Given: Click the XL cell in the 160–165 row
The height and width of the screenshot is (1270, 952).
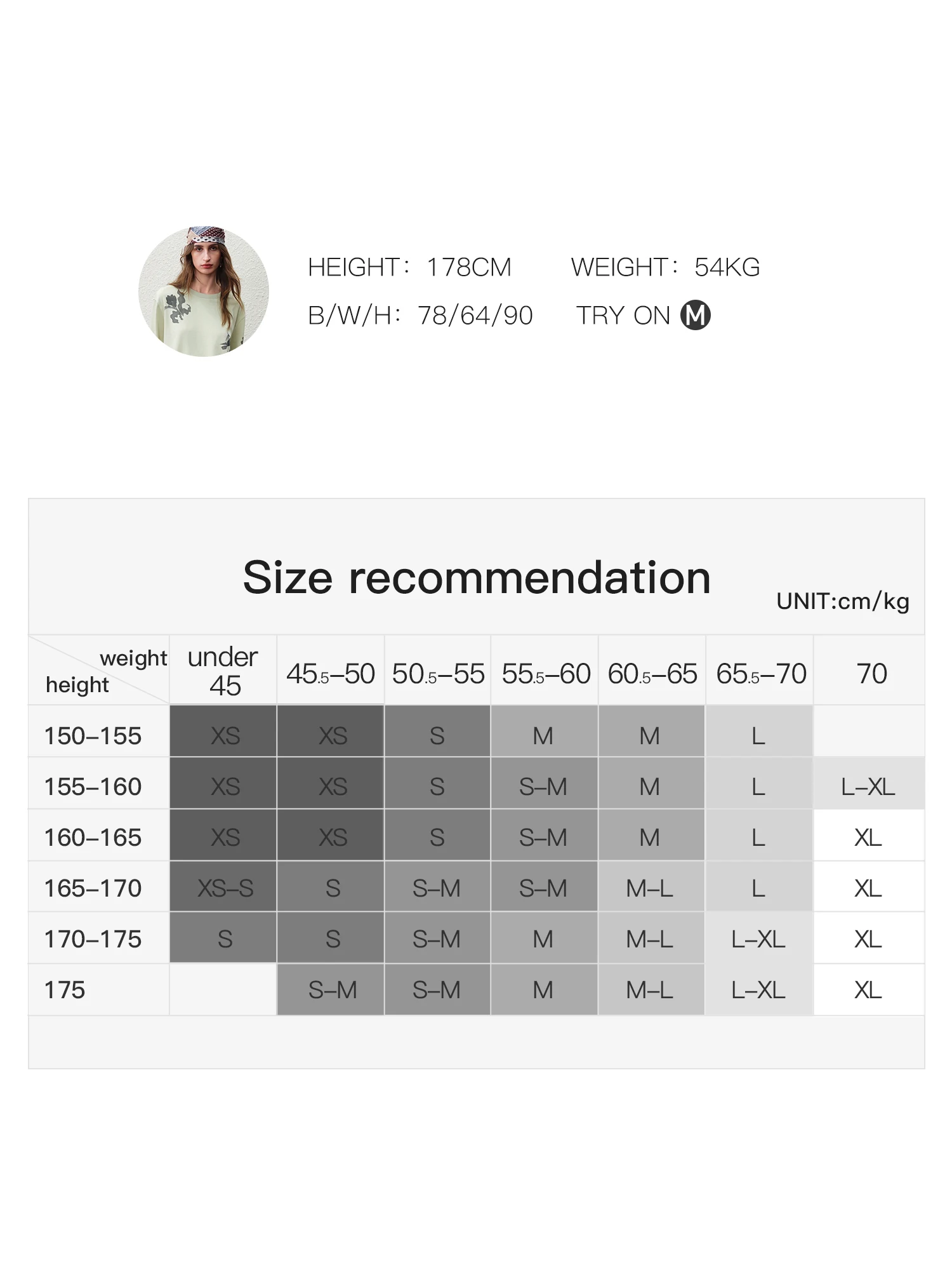Looking at the screenshot, I should tap(868, 838).
